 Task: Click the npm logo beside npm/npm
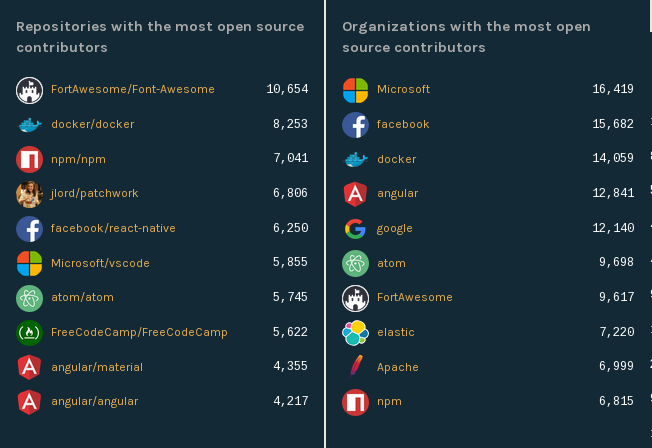tap(29, 159)
